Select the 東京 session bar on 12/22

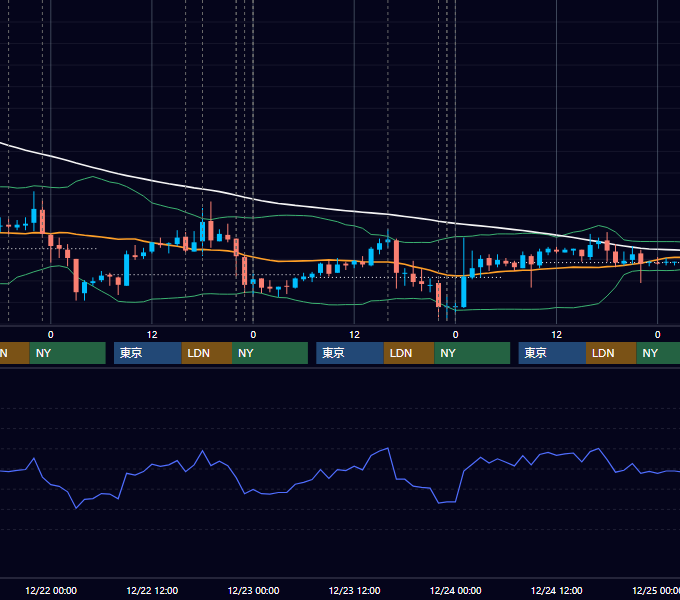coord(147,353)
